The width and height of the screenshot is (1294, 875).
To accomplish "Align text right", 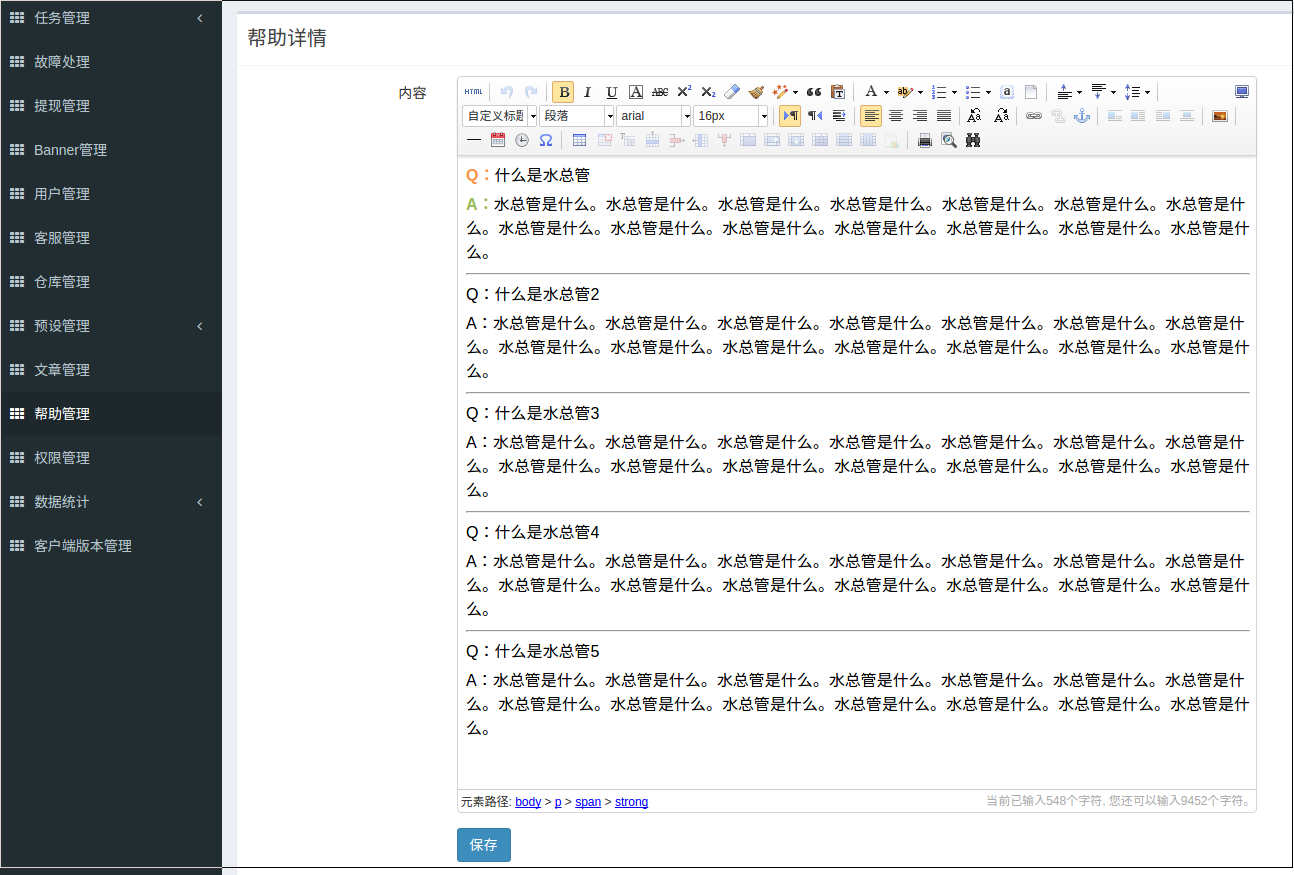I will 920,116.
